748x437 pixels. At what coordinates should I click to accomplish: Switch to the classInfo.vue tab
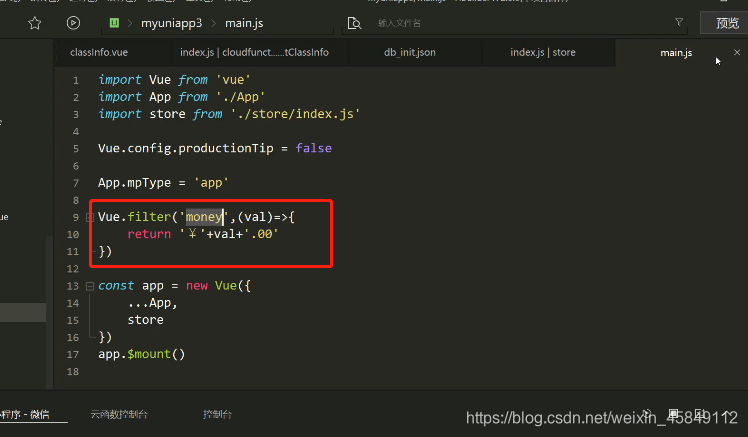pyautogui.click(x=99, y=52)
